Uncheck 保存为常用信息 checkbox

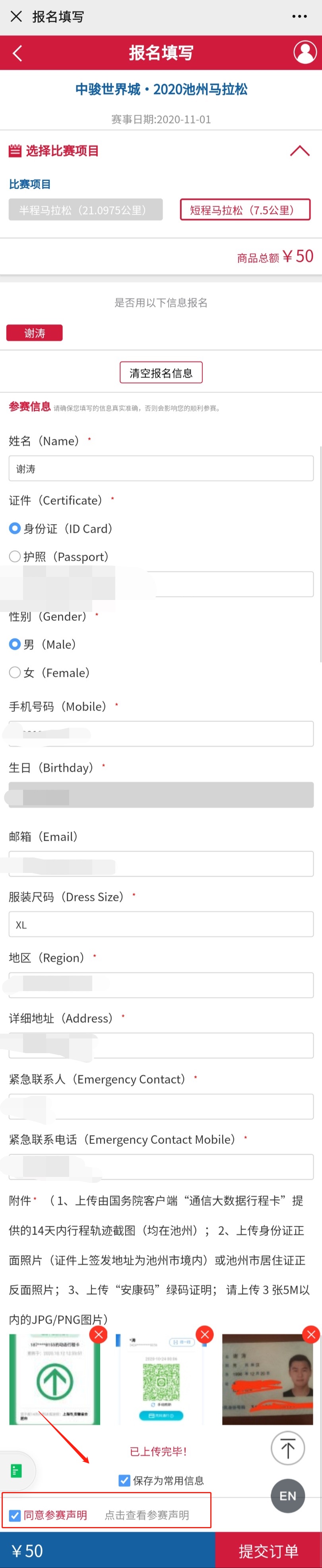pyautogui.click(x=124, y=1480)
